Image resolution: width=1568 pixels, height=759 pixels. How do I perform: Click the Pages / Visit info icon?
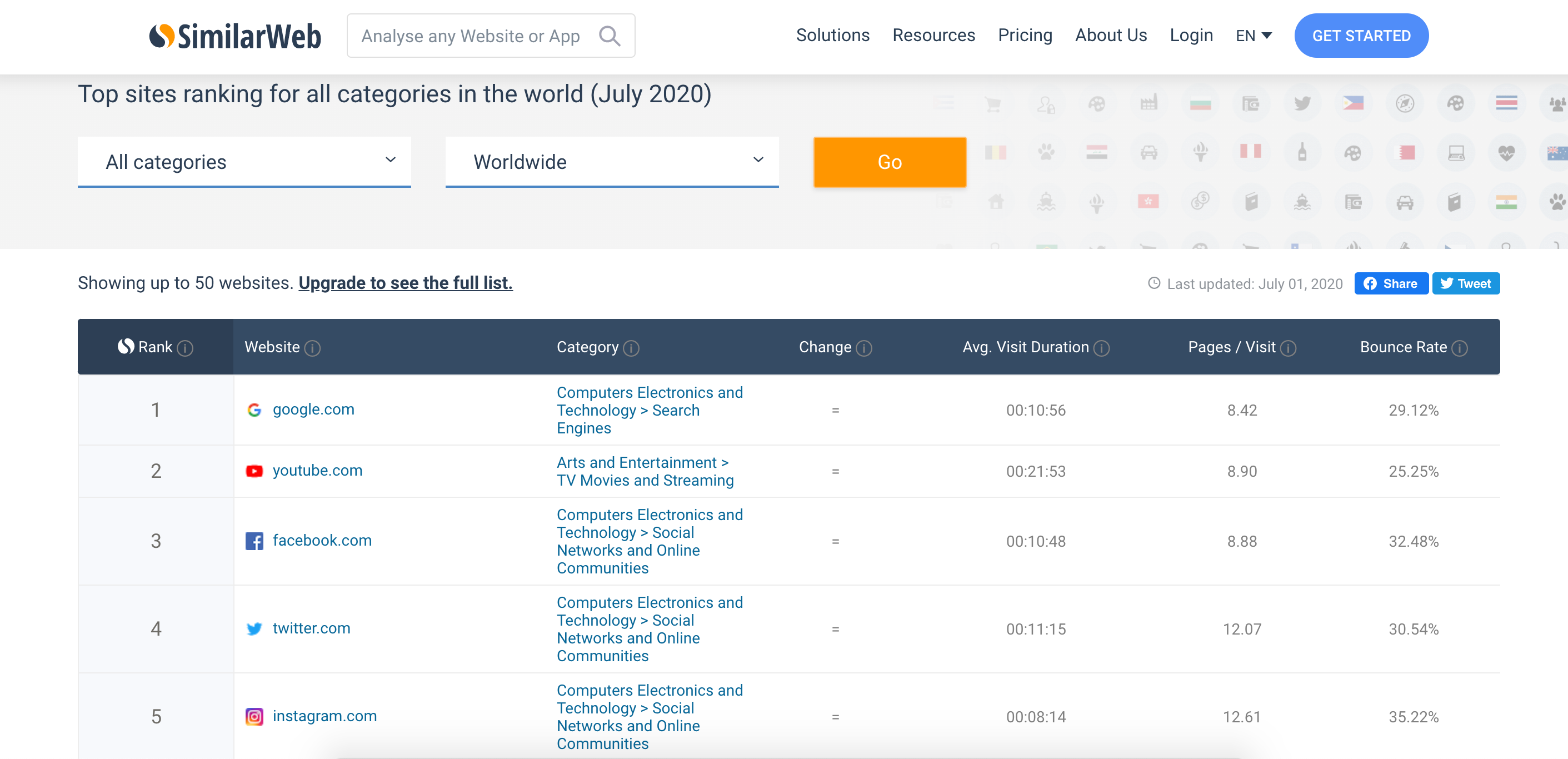pyautogui.click(x=1288, y=348)
